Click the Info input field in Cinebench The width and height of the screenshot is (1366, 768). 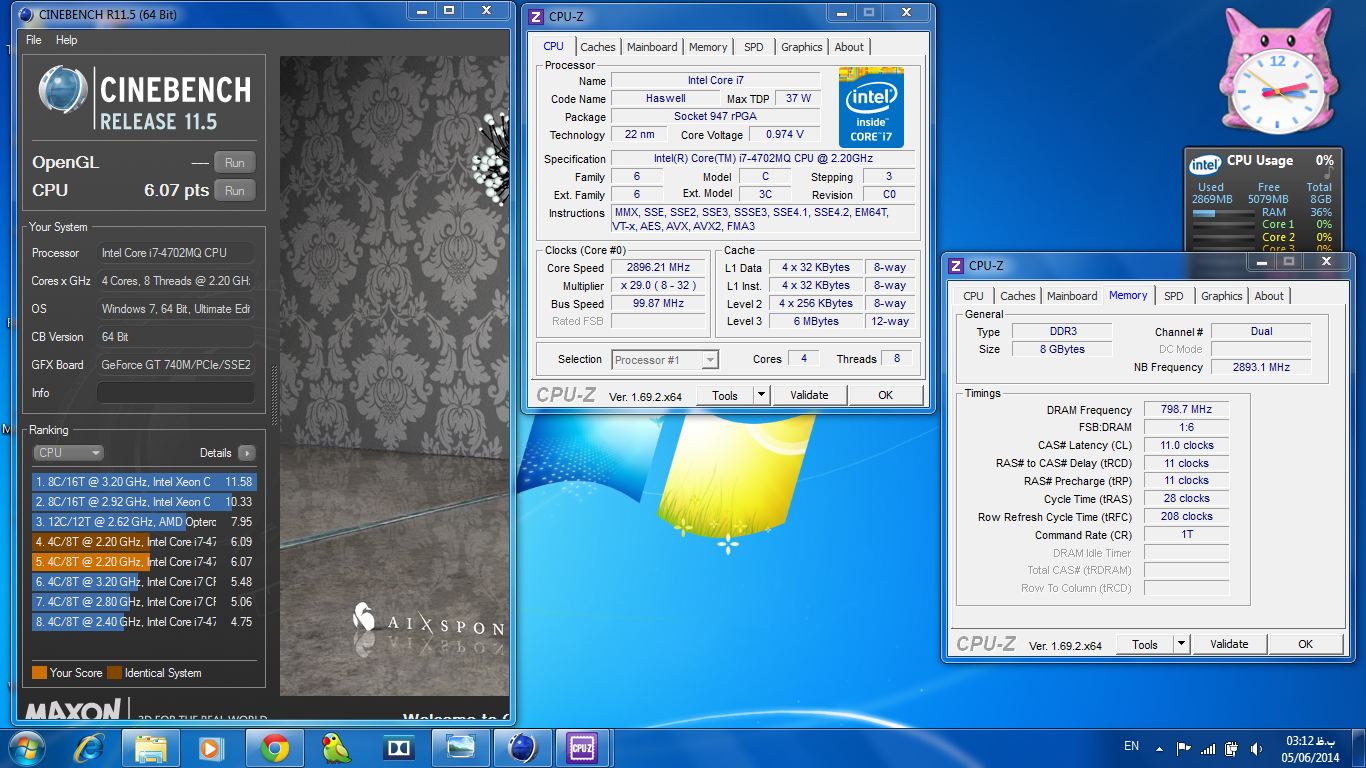[x=176, y=393]
